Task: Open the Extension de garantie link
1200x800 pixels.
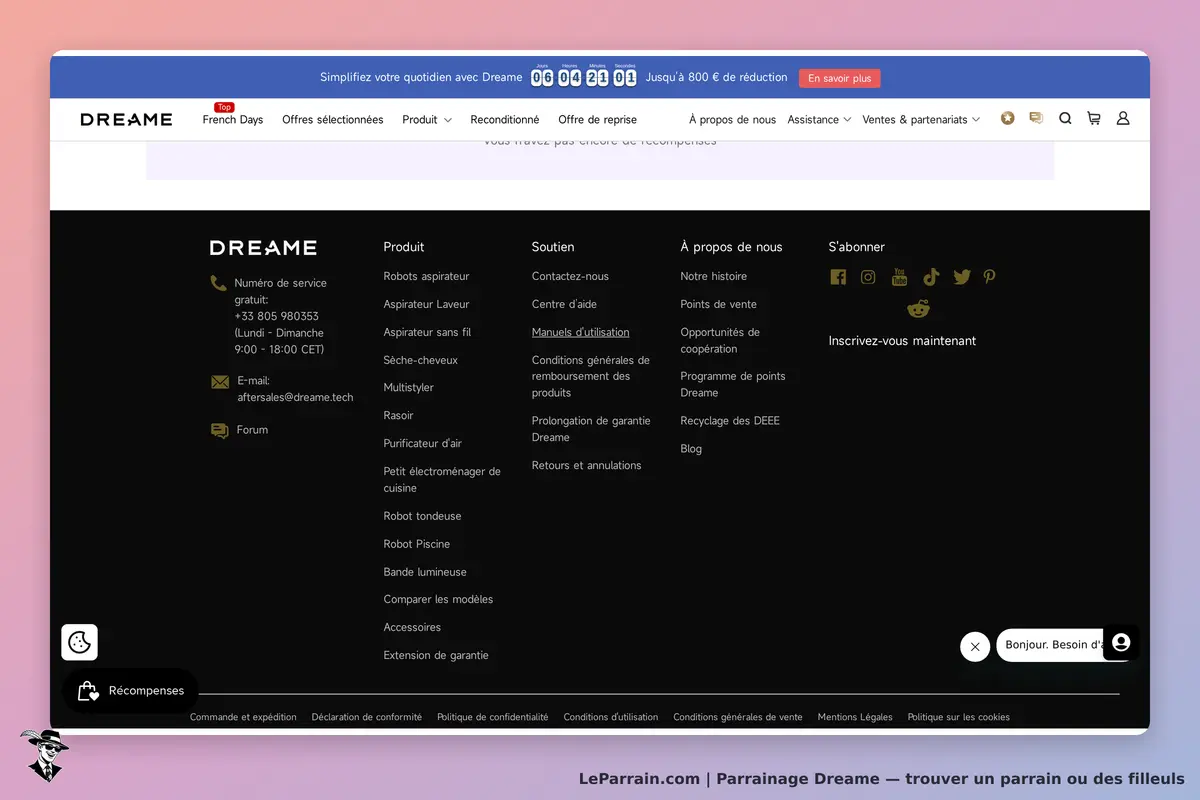Action: (436, 655)
